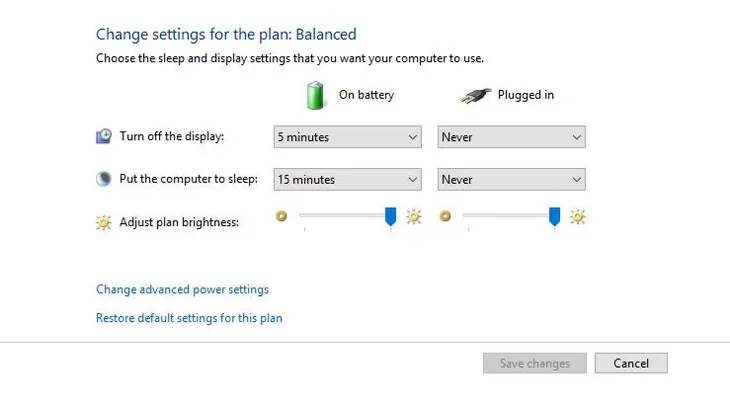
Task: Expand the on-battery sleep time dropdown
Action: click(x=347, y=180)
